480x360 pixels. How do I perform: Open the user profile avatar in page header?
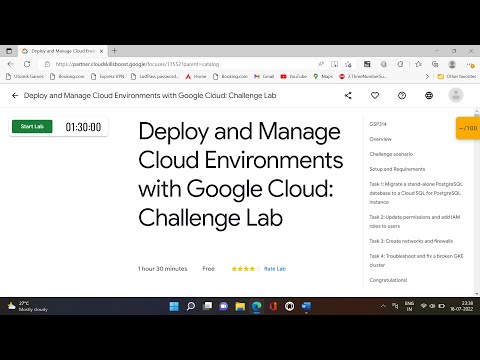coord(456,95)
